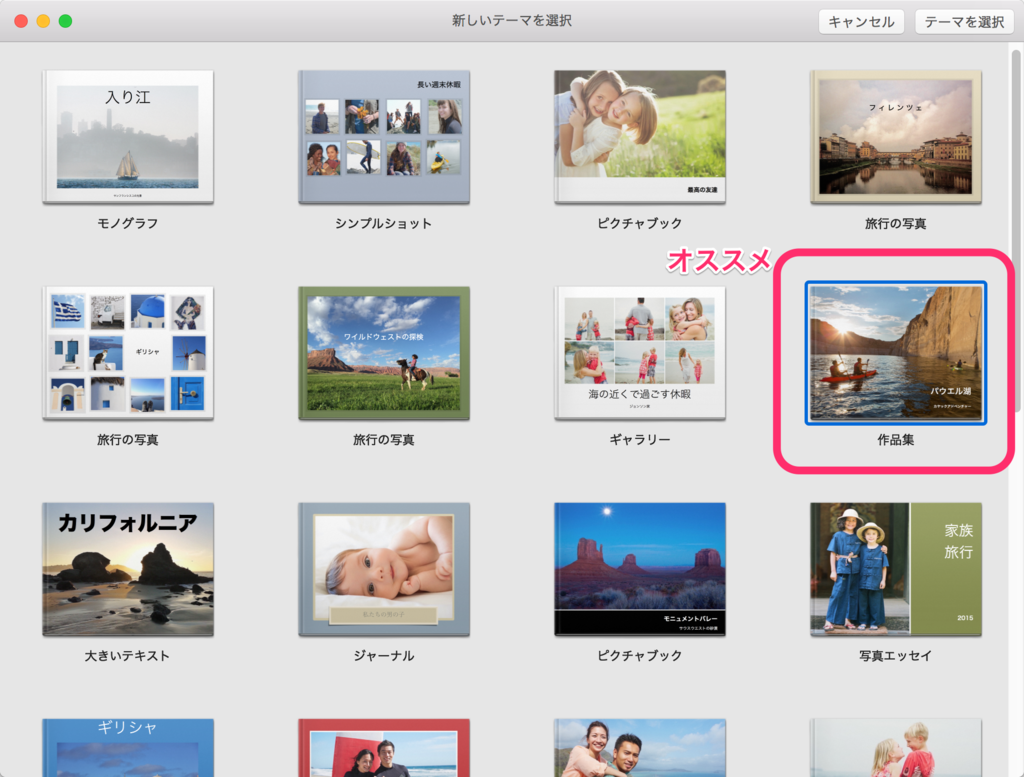Choose the カリフォルニア large text cover

[x=128, y=569]
